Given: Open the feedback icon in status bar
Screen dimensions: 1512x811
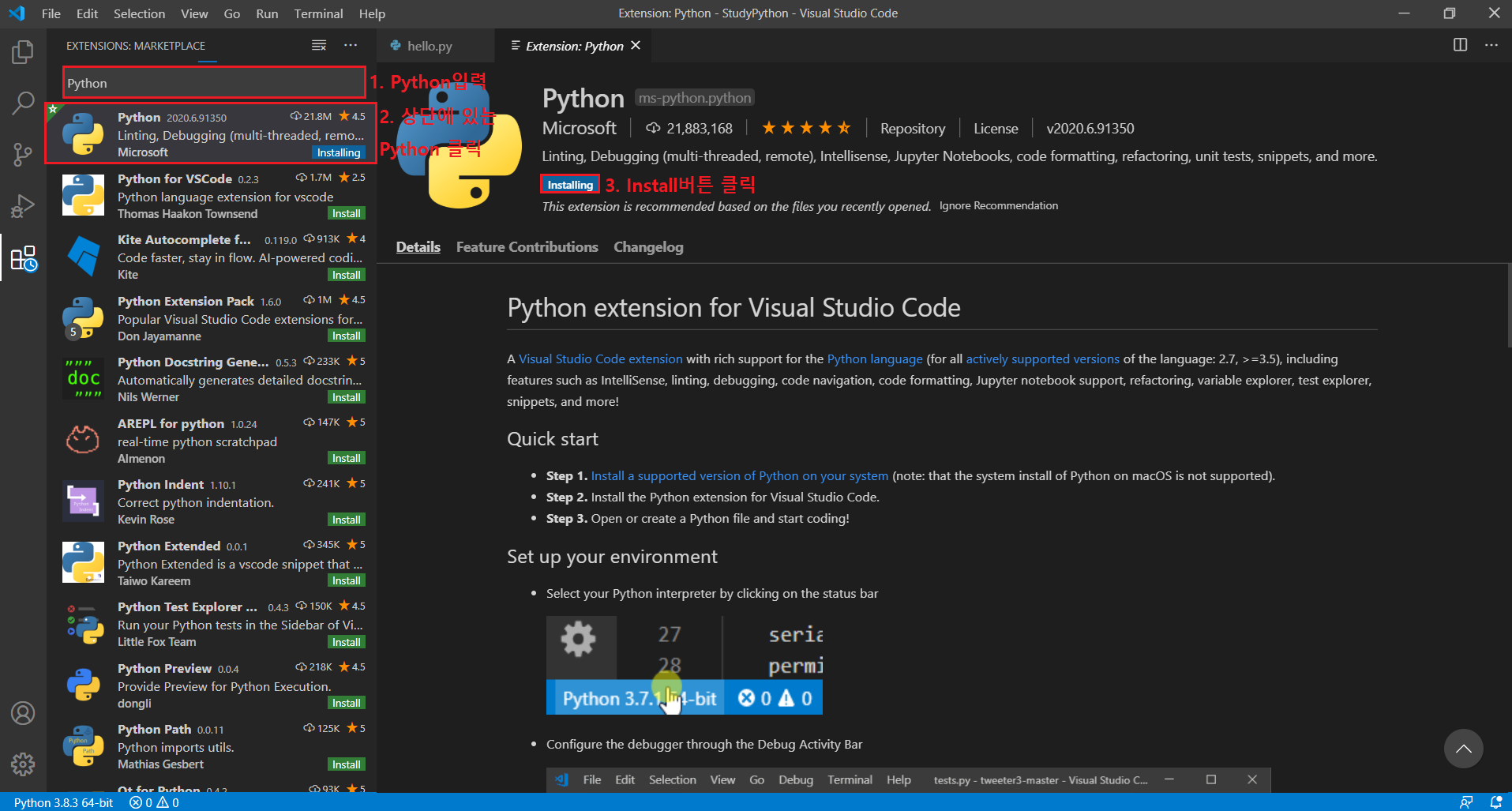Looking at the screenshot, I should (x=1466, y=802).
